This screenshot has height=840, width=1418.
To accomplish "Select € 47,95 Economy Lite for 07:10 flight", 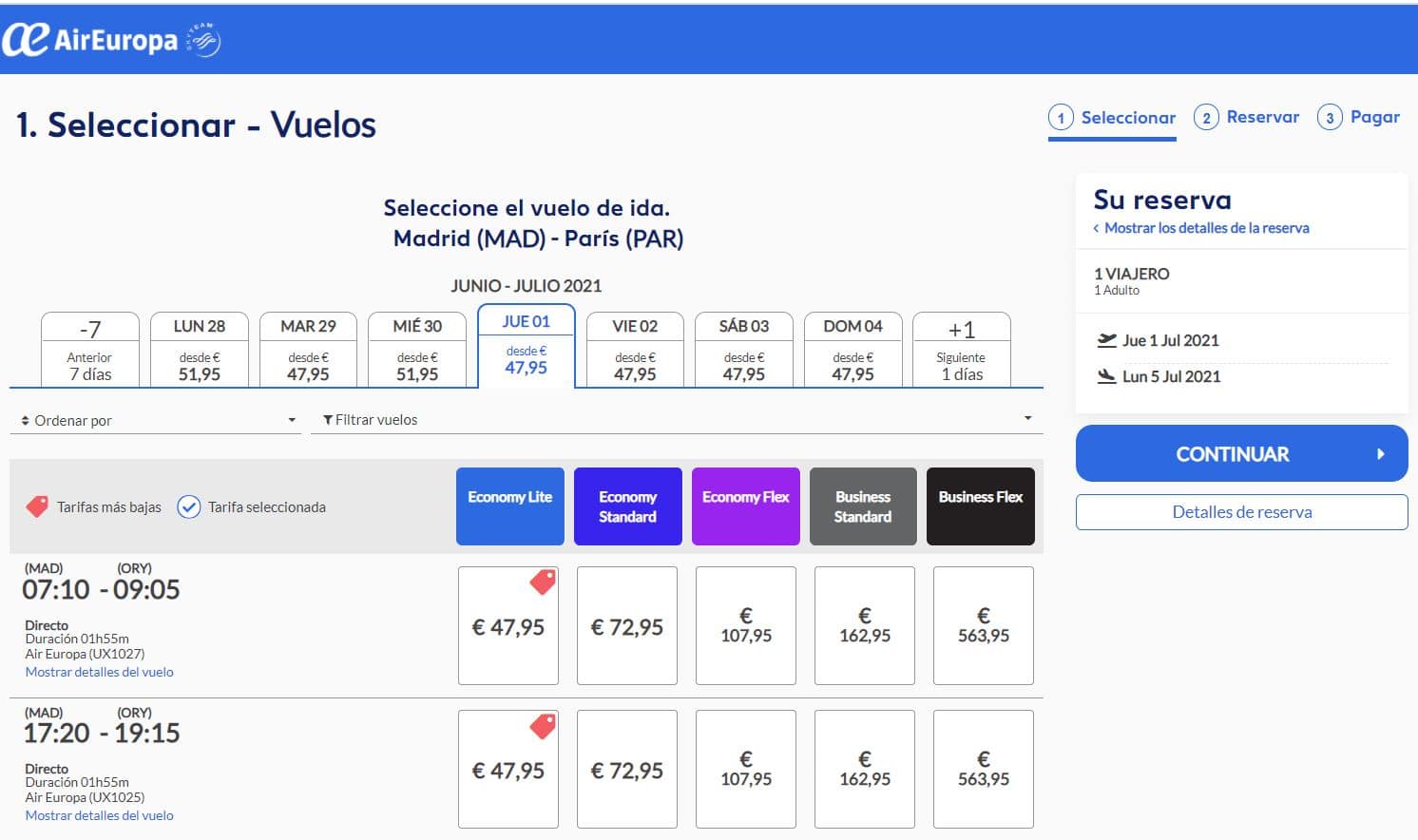I will click(508, 626).
